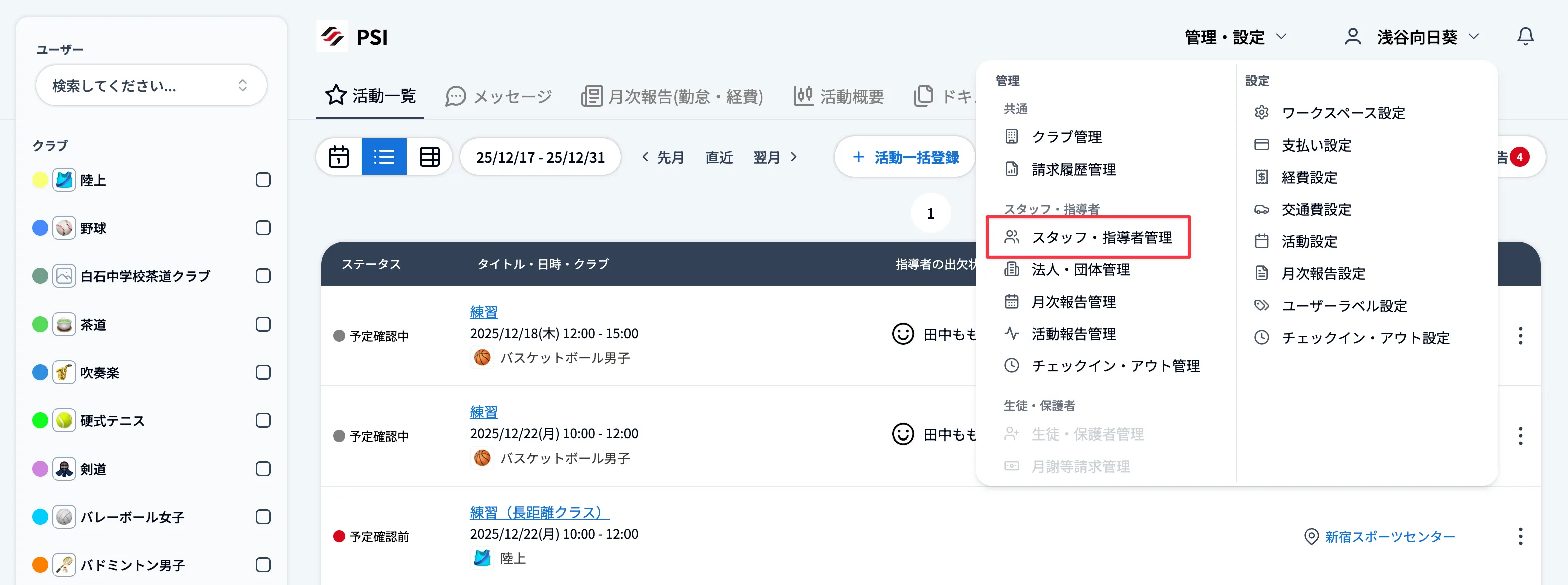
Task: Select the yellow color dot beside 陸上
Action: pos(39,179)
